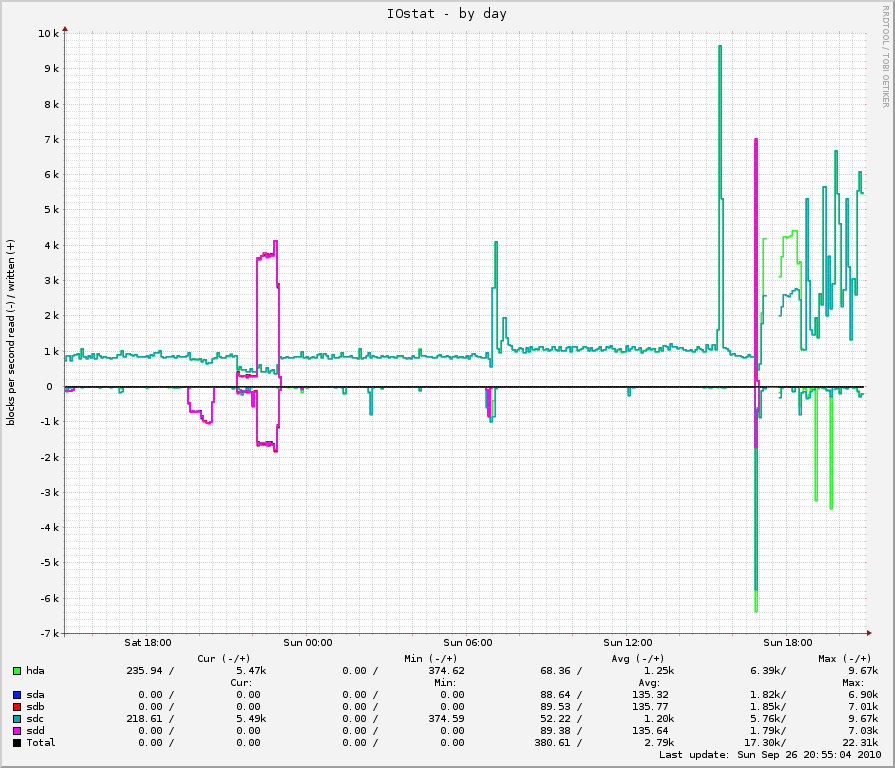This screenshot has height=768, width=895.
Task: Click the 'Max:' sub-header
Action: point(853,683)
